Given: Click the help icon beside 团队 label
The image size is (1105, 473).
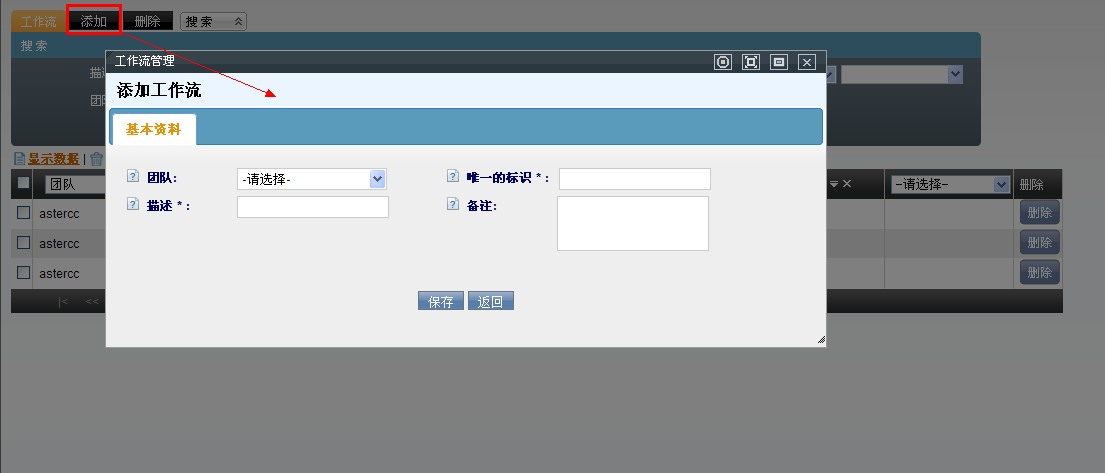Looking at the screenshot, I should coord(133,177).
